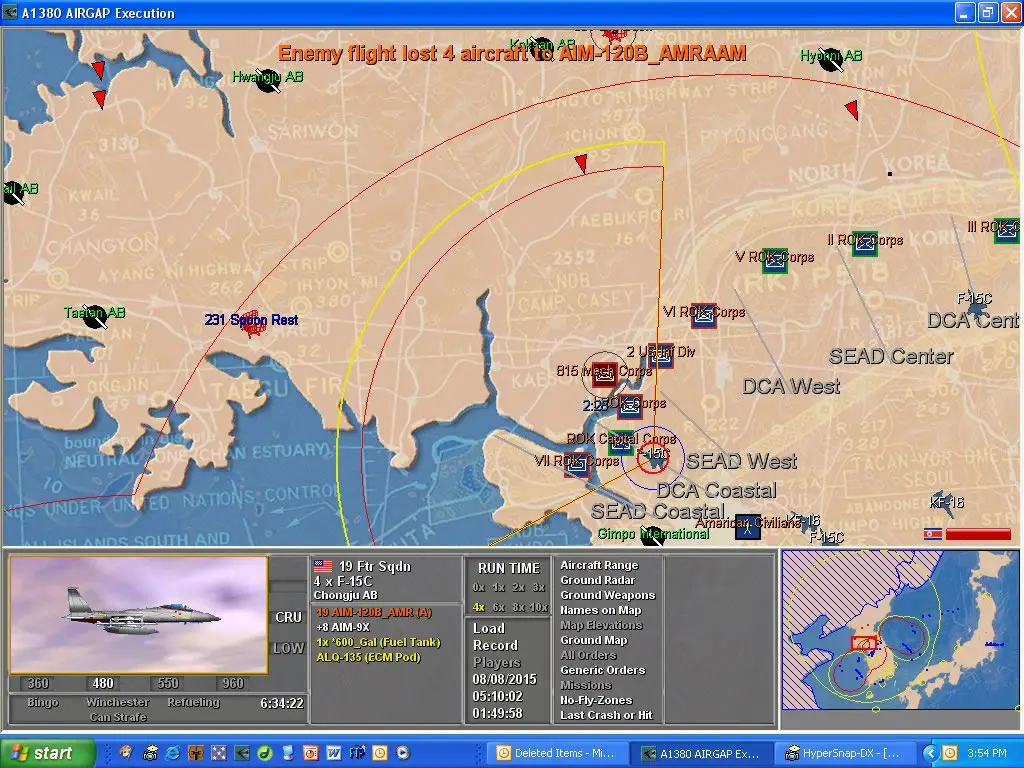Viewport: 1024px width, 768px height.
Task: Toggle No-Fly-Zones display
Action: (x=596, y=700)
